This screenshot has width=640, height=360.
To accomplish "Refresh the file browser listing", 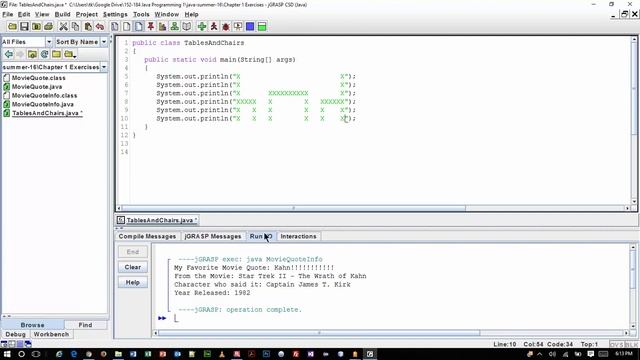I will point(44,54).
